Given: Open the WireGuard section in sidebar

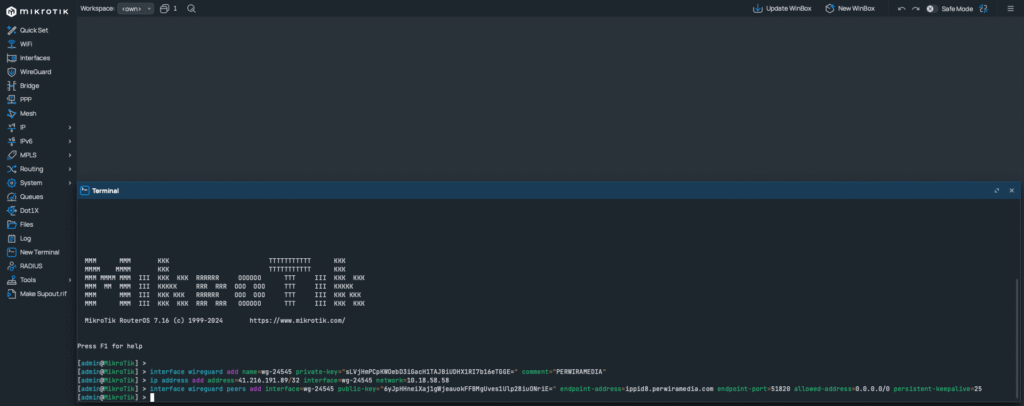Looking at the screenshot, I should pyautogui.click(x=35, y=72).
